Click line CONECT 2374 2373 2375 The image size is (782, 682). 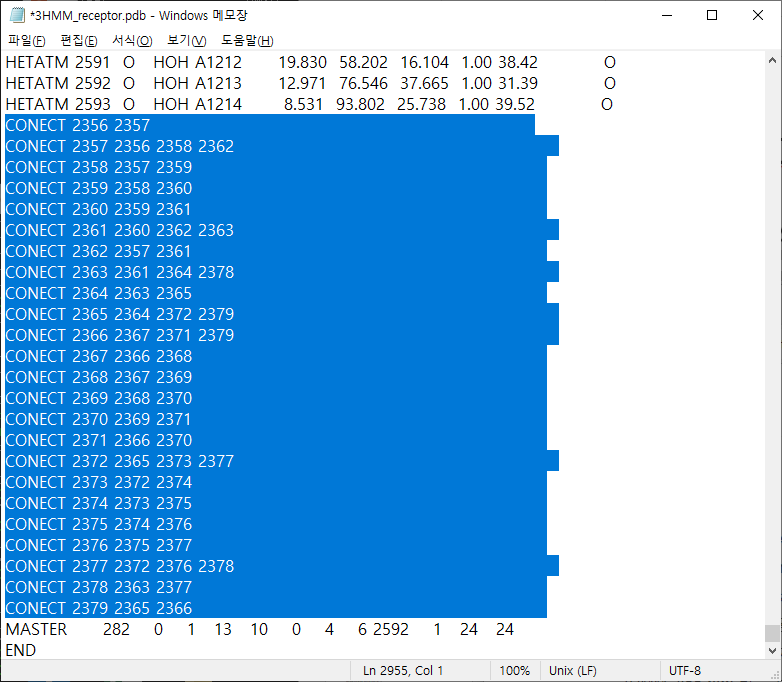pos(99,503)
